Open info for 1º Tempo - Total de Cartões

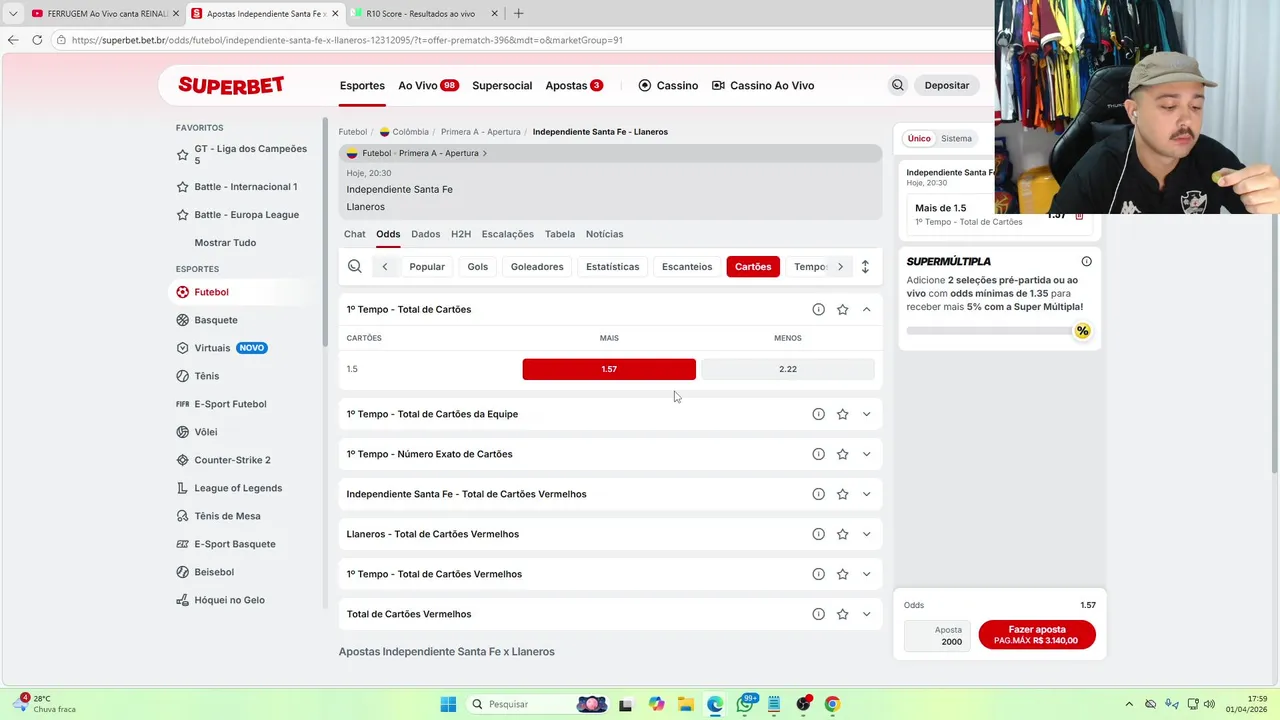(x=818, y=309)
